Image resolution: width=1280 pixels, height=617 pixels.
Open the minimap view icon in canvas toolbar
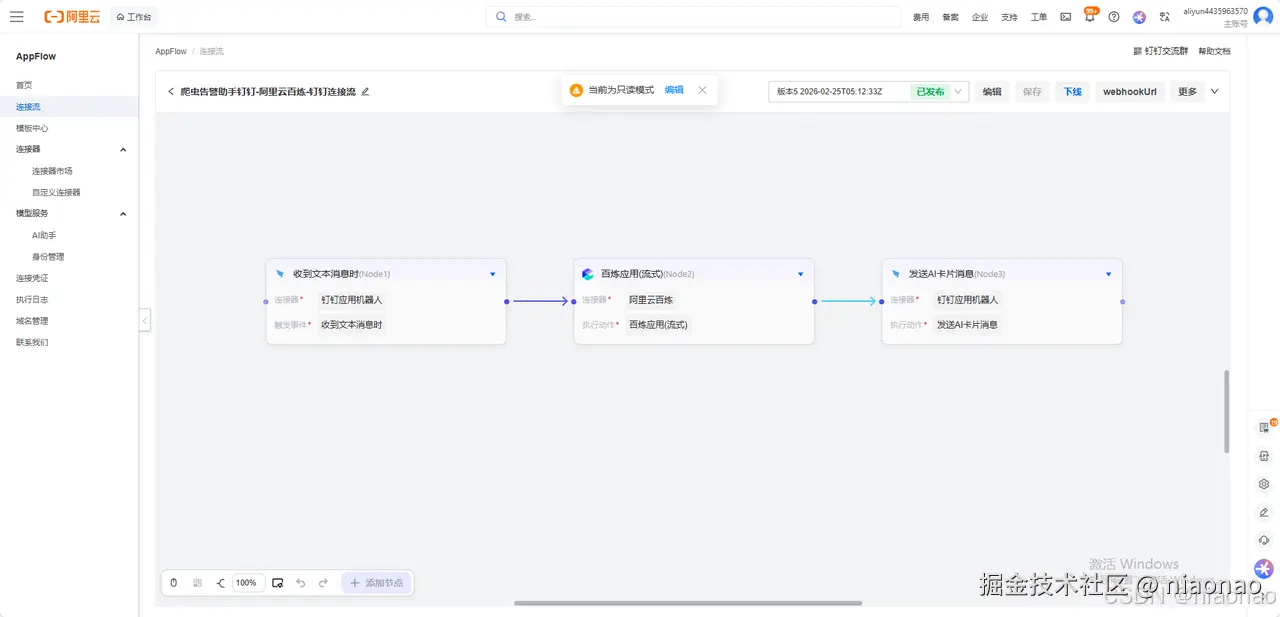click(x=277, y=582)
